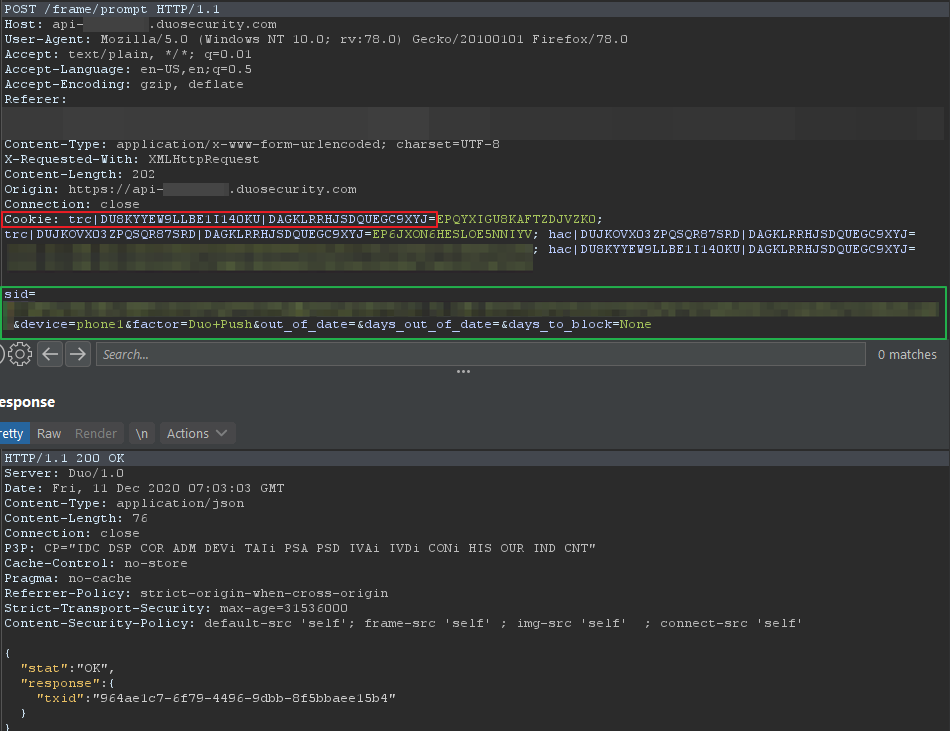The width and height of the screenshot is (950, 731).
Task: Switch to the Pretty view tab
Action: (12, 433)
